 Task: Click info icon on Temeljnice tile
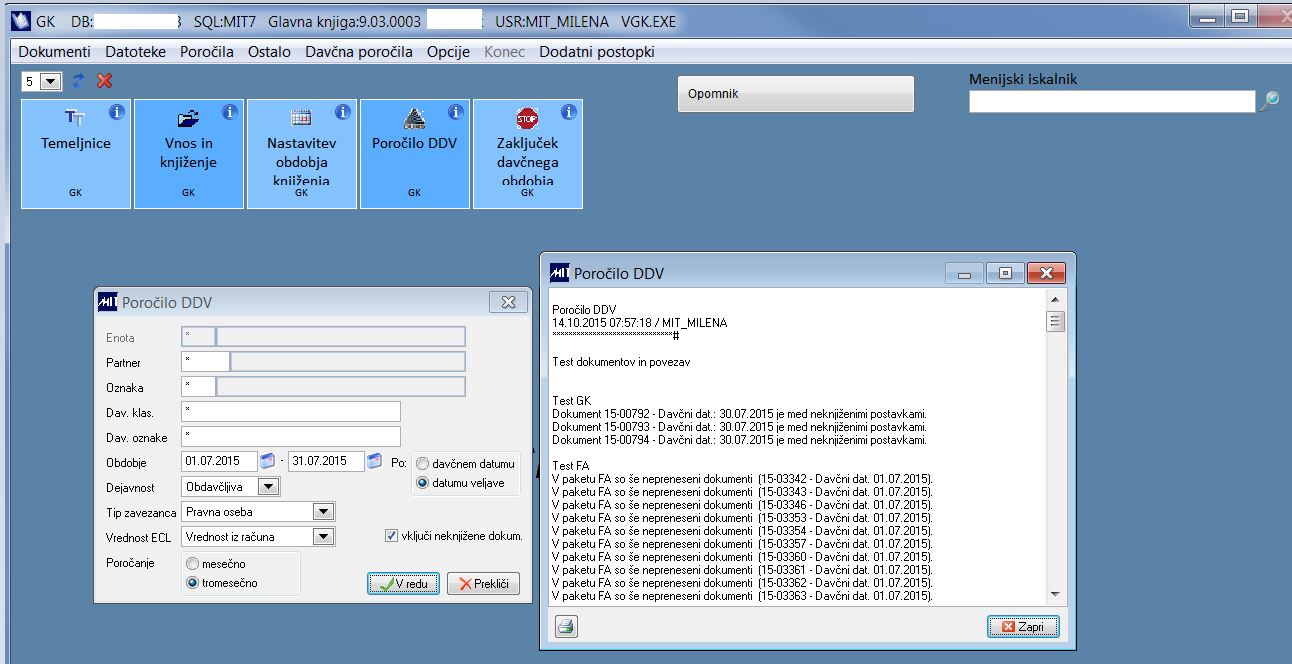[117, 112]
